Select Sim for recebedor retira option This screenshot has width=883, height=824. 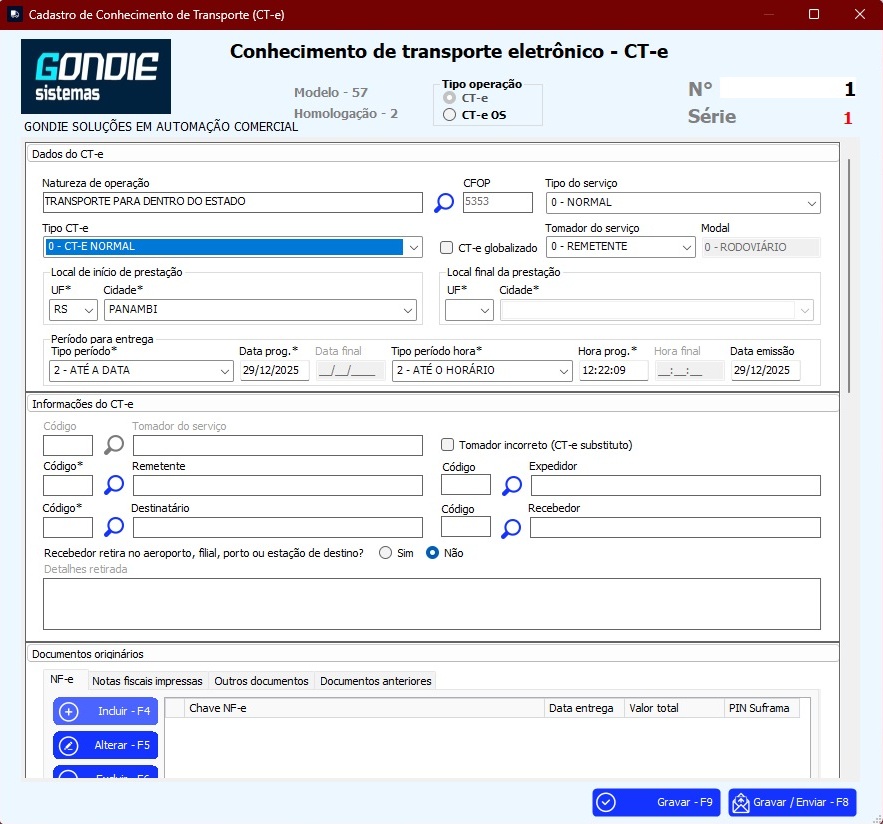point(385,553)
